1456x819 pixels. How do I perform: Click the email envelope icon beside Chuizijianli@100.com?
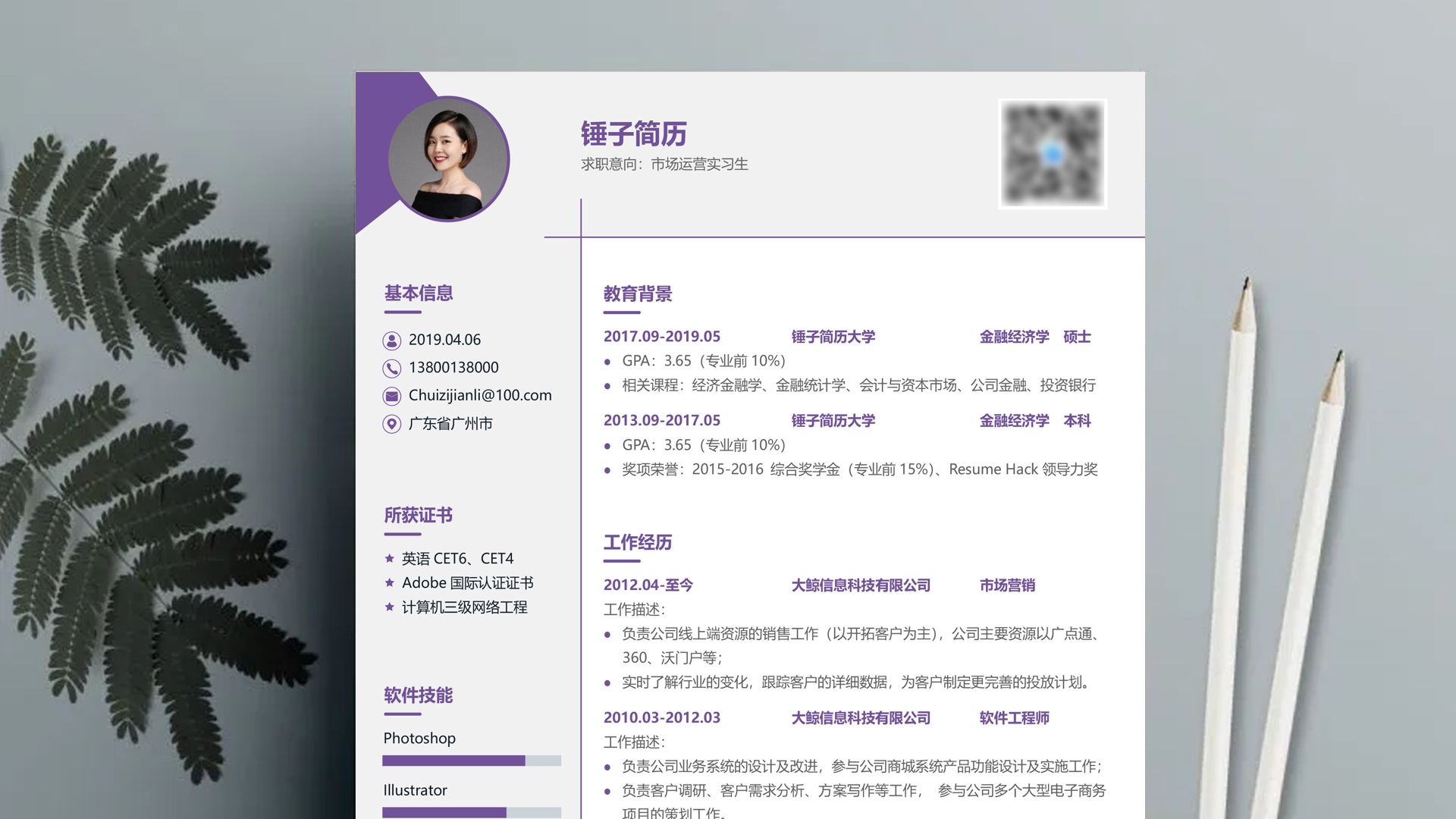pos(391,396)
